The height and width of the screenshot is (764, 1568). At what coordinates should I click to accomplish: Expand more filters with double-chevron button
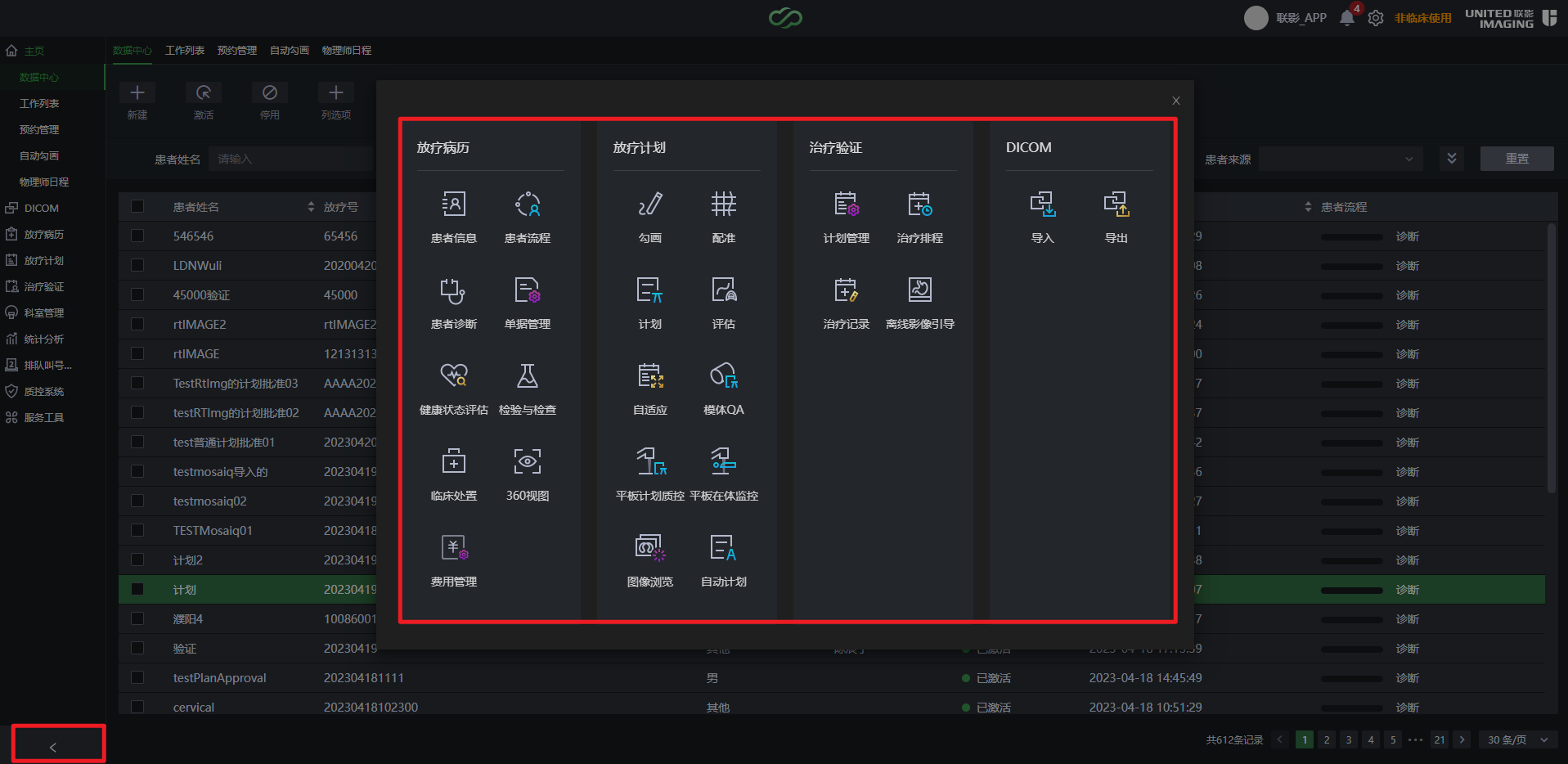coord(1451,159)
